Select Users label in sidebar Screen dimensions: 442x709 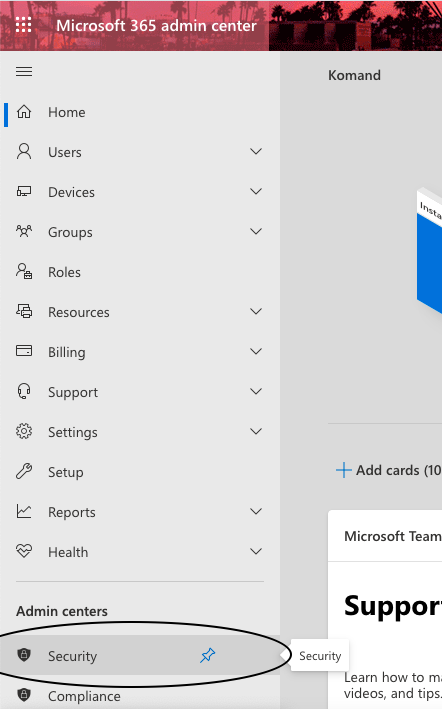click(x=65, y=152)
